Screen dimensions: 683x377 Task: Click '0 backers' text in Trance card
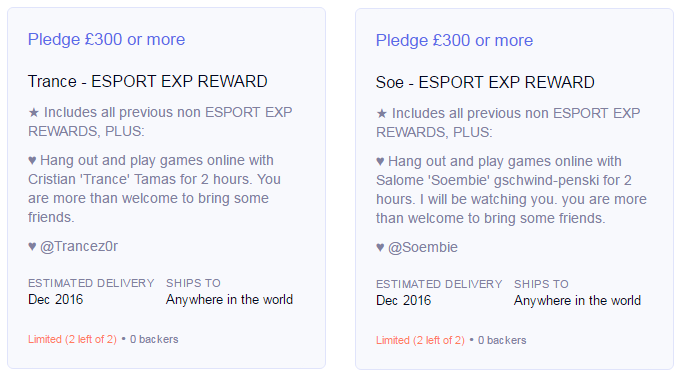pyautogui.click(x=154, y=339)
